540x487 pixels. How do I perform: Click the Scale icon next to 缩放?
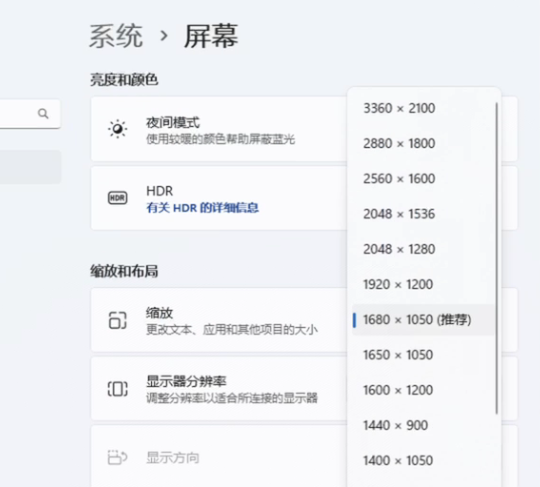pos(117,320)
